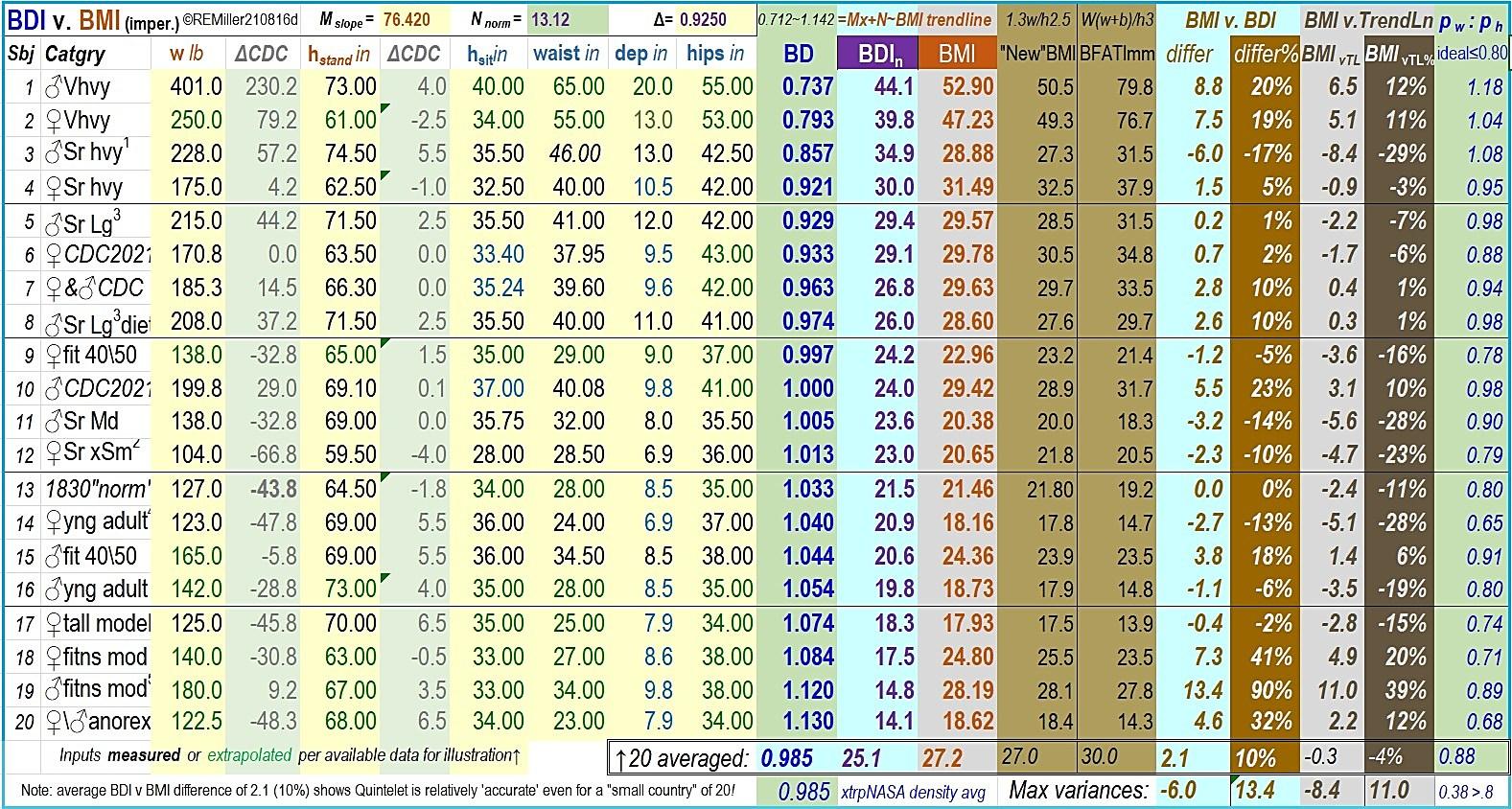This screenshot has width=1512, height=809.
Task: Click the '♂Sr Md' category cell
Action: [x=81, y=422]
